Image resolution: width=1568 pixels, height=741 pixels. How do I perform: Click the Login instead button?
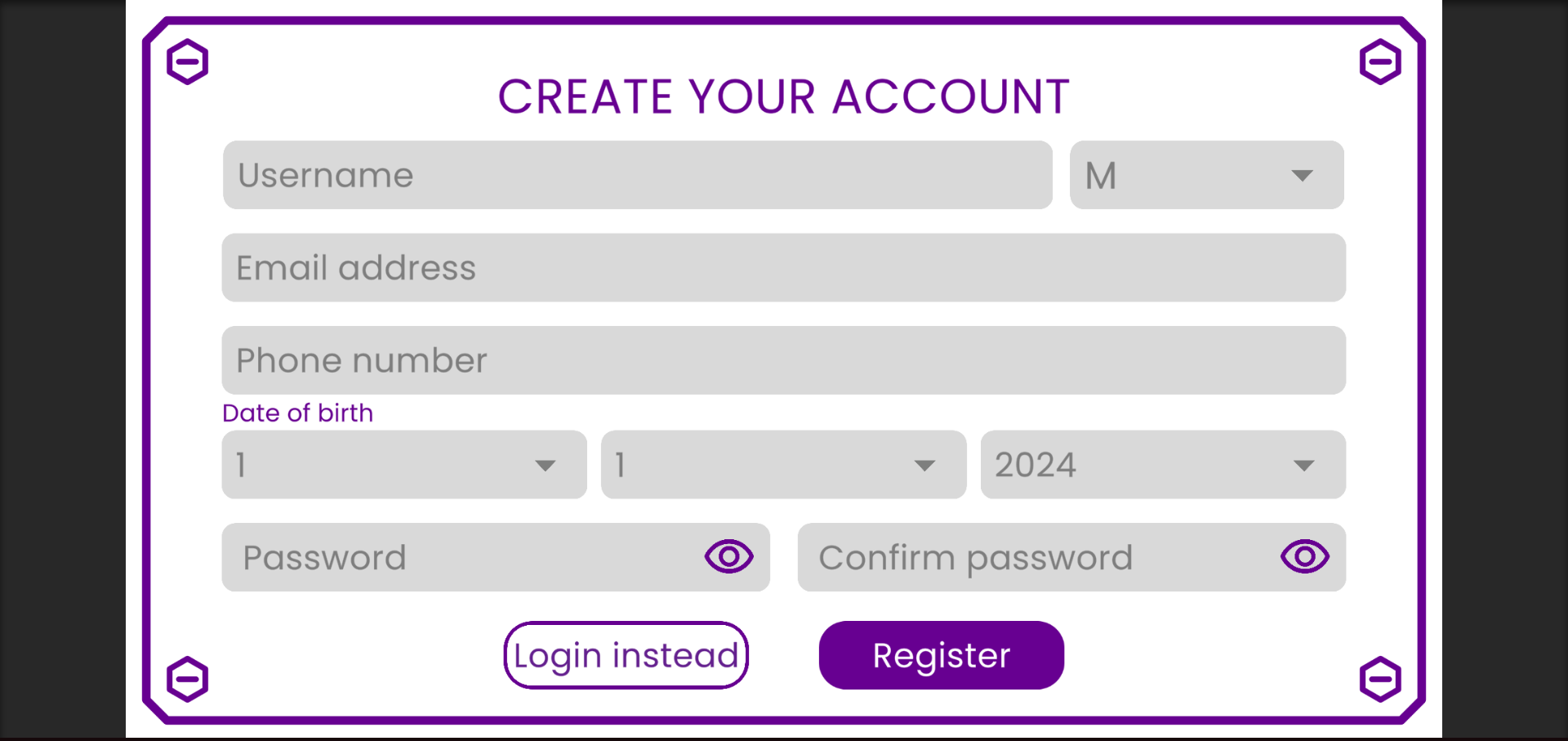626,655
